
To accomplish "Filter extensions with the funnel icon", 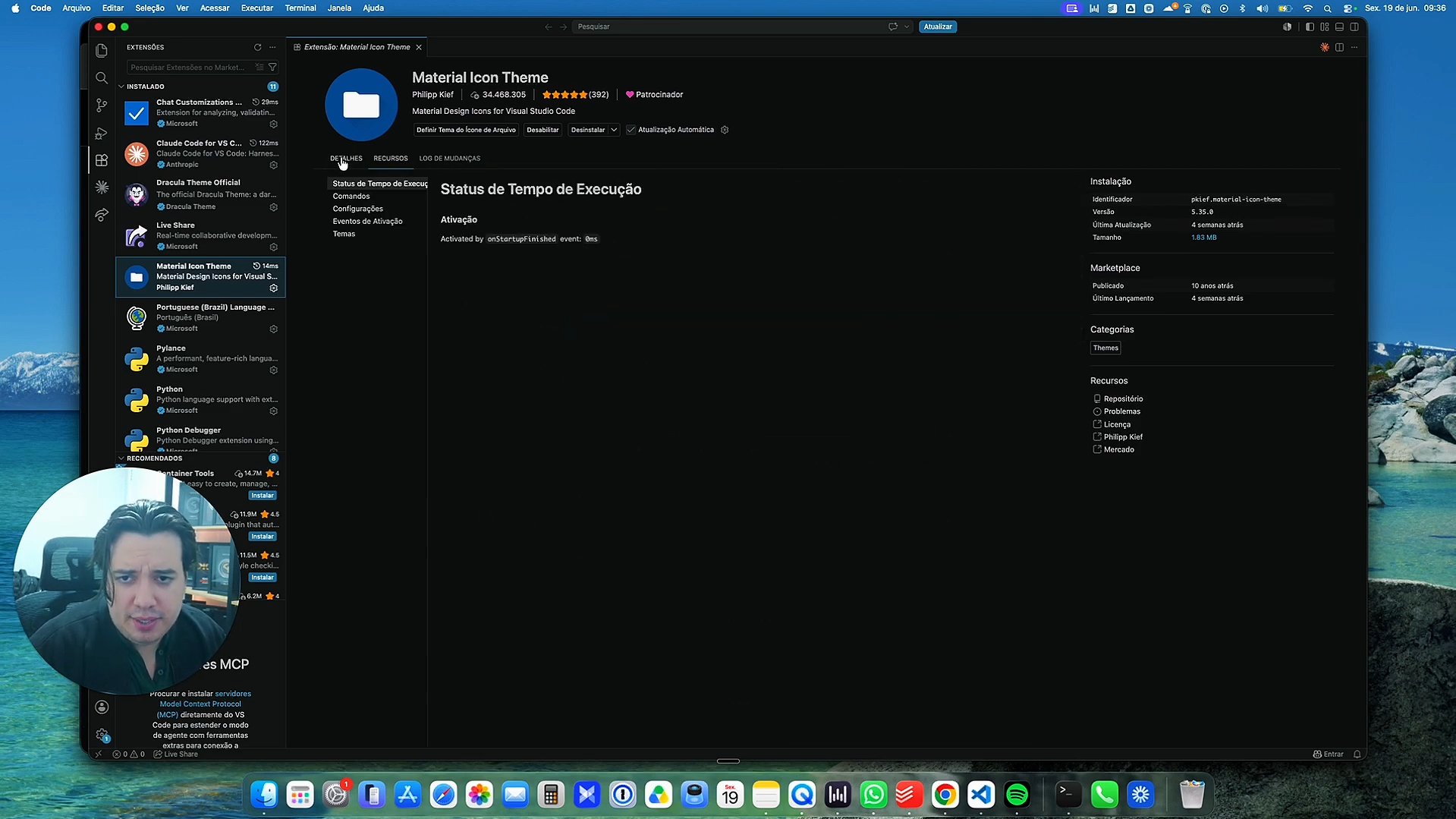I will [272, 68].
